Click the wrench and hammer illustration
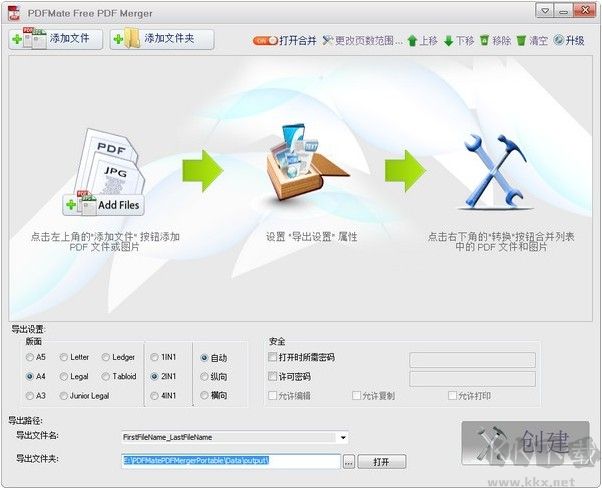The height and width of the screenshot is (489, 602). tap(495, 171)
